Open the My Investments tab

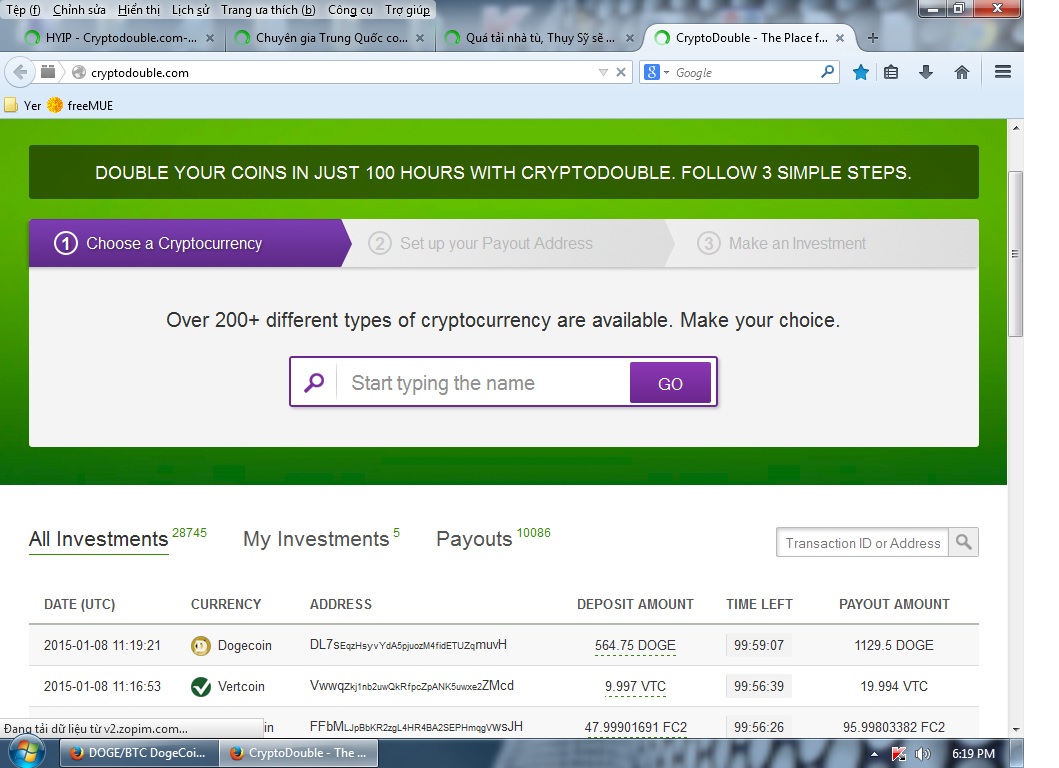(316, 539)
